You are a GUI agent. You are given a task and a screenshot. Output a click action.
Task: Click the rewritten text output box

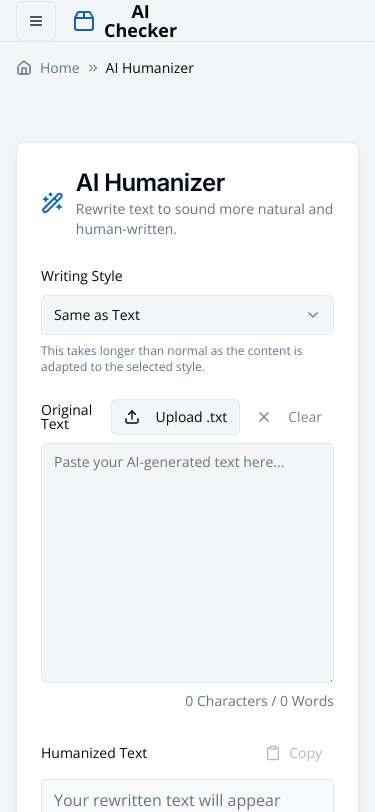188,796
